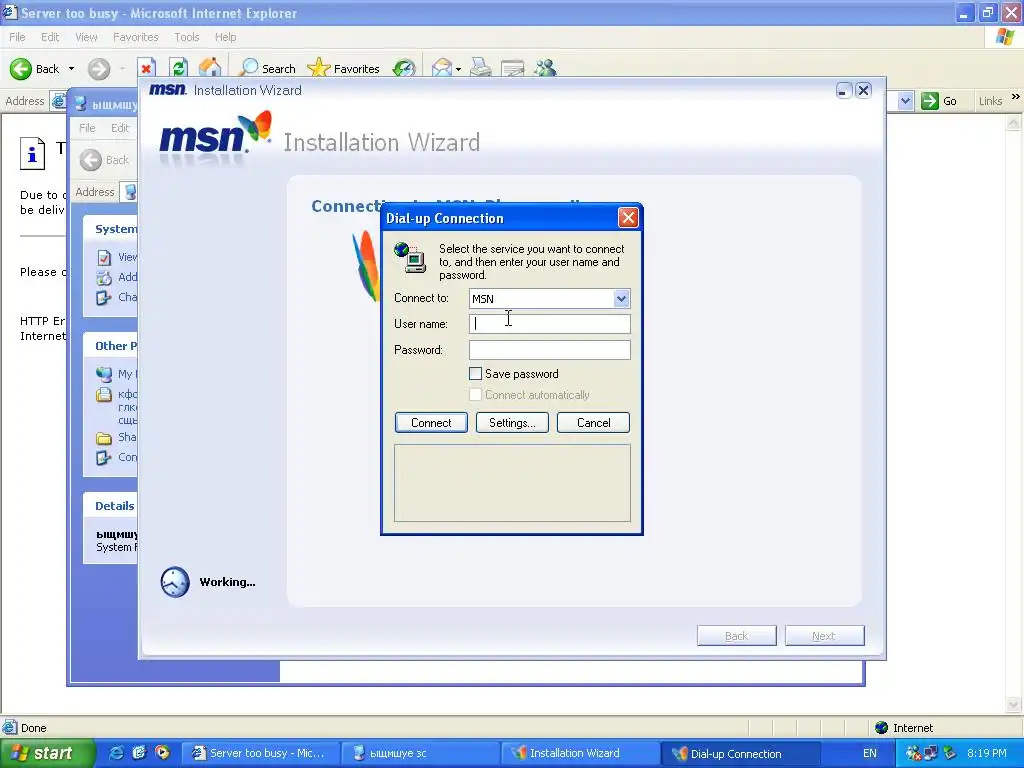
Task: Click the Messenger icon in IE toolbar
Action: [x=545, y=68]
